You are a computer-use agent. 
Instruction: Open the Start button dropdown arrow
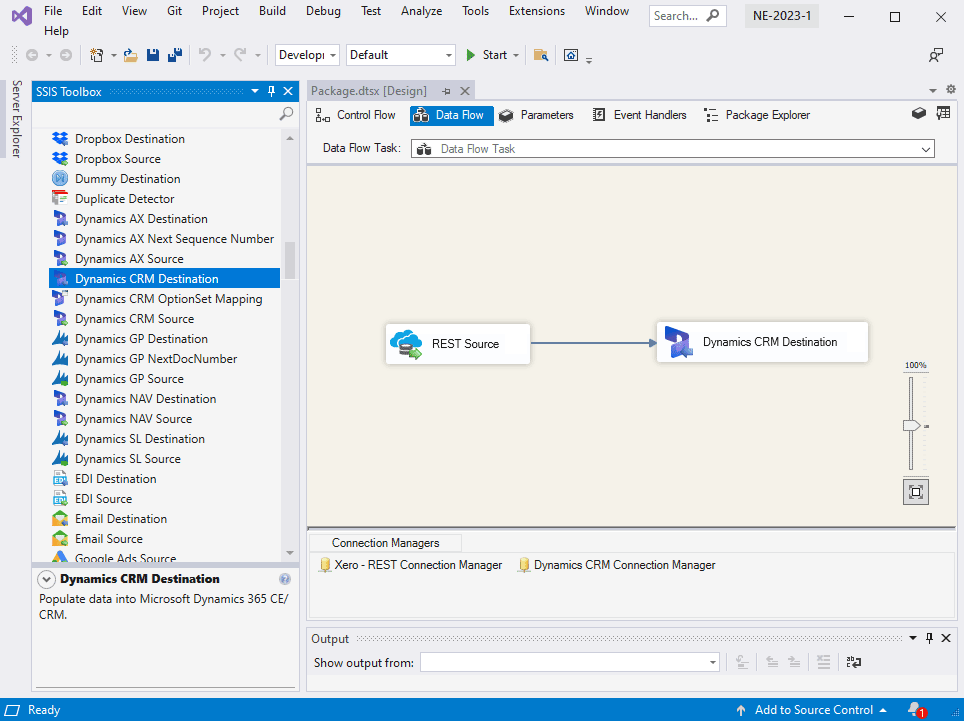pos(516,55)
